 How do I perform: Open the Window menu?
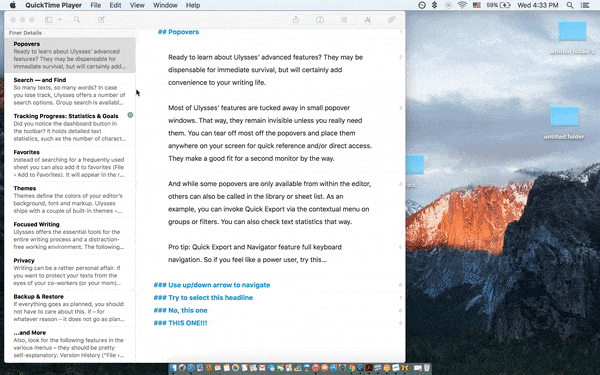[165, 5]
